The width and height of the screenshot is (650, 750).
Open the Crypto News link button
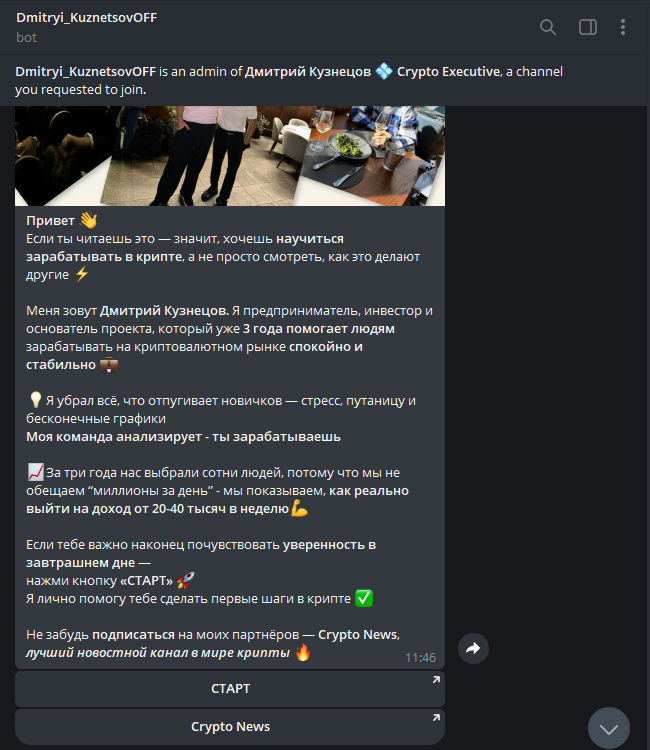[x=230, y=727]
